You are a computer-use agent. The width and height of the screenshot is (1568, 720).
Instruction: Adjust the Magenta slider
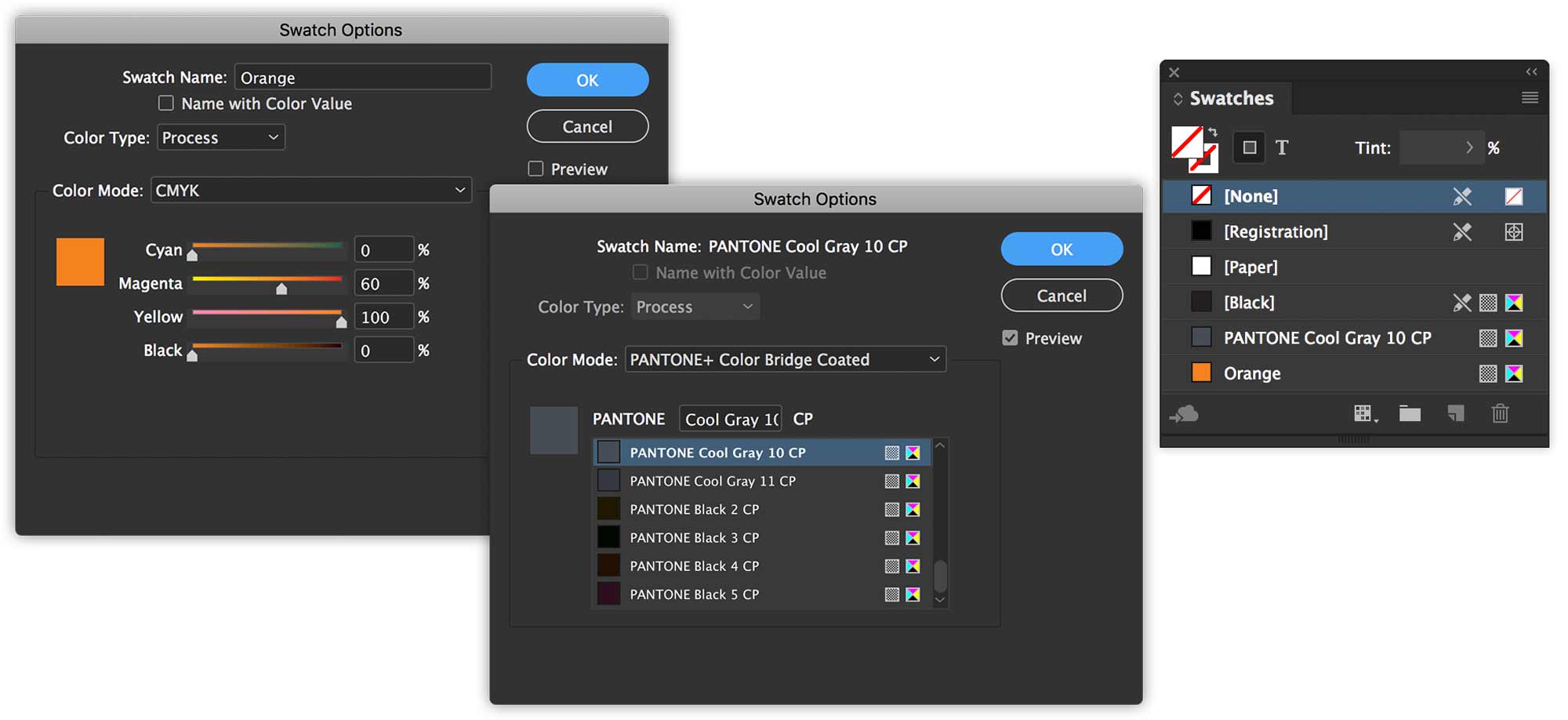coord(281,288)
